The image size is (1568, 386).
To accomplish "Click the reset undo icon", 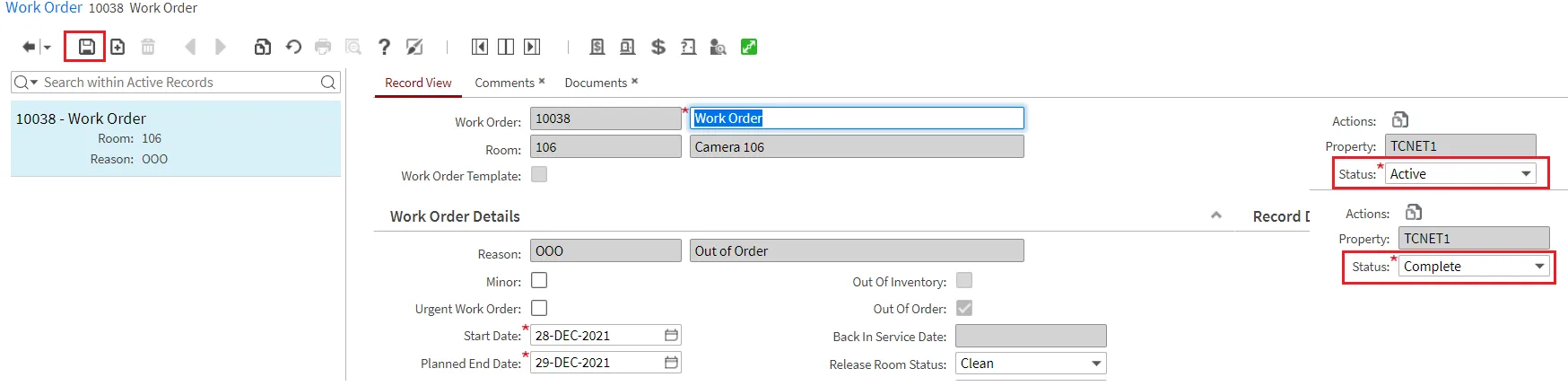I will click(293, 47).
